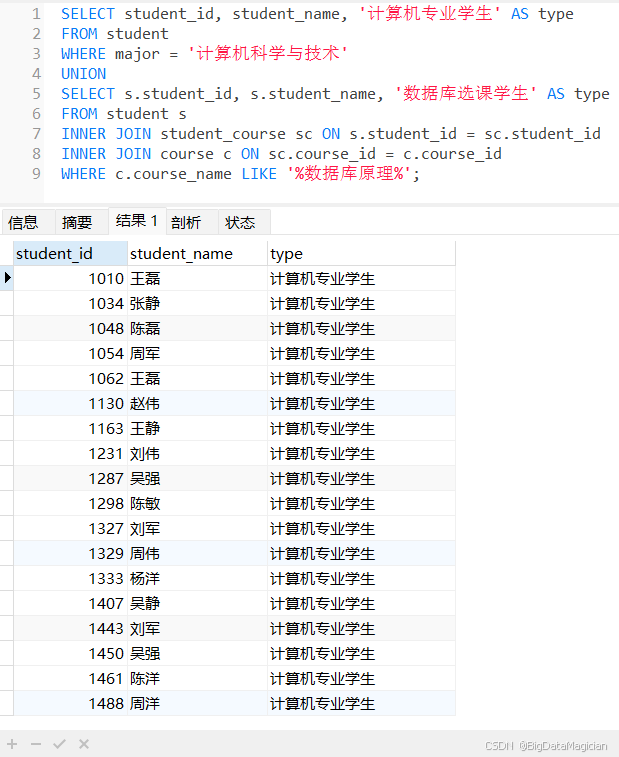Viewport: 619px width, 757px height.
Task: Click the add record plus icon
Action: (x=12, y=744)
